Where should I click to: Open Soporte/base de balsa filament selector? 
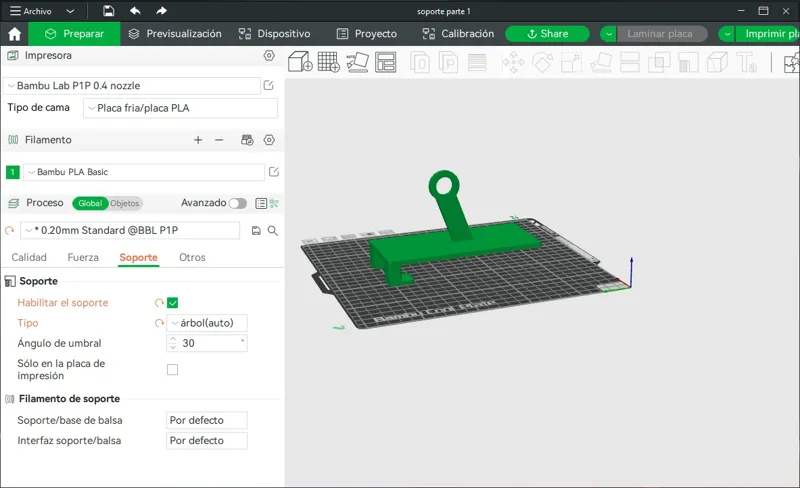point(207,420)
